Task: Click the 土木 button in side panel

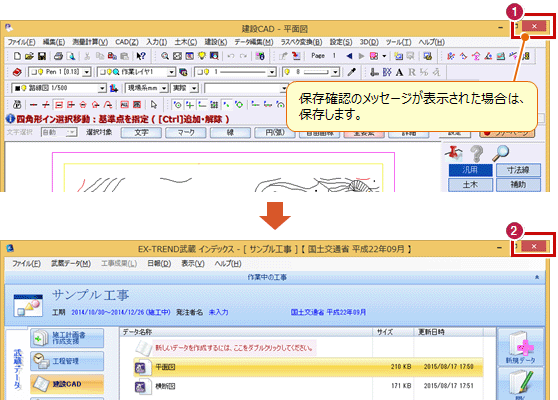Action: pos(470,185)
